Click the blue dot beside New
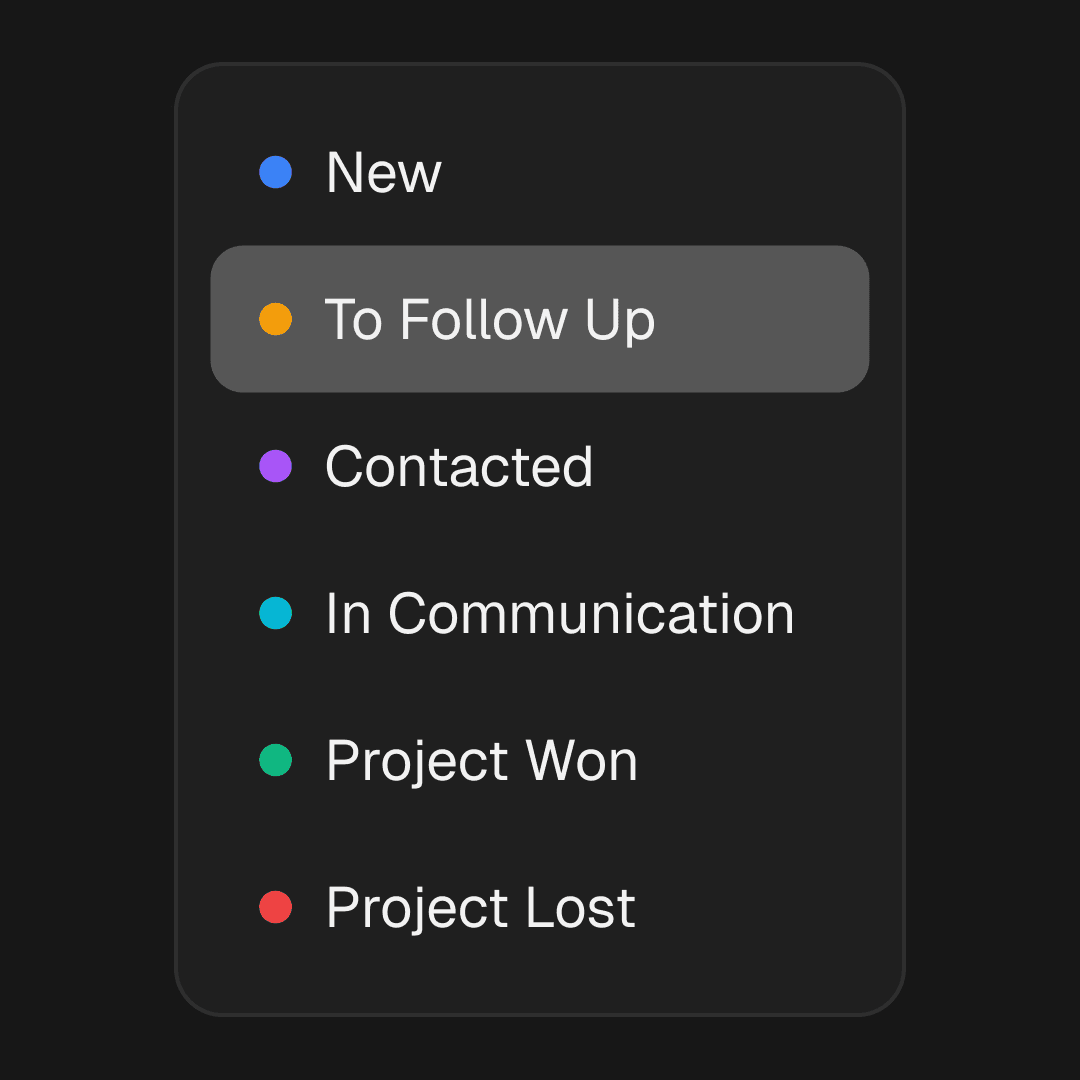 pyautogui.click(x=275, y=172)
